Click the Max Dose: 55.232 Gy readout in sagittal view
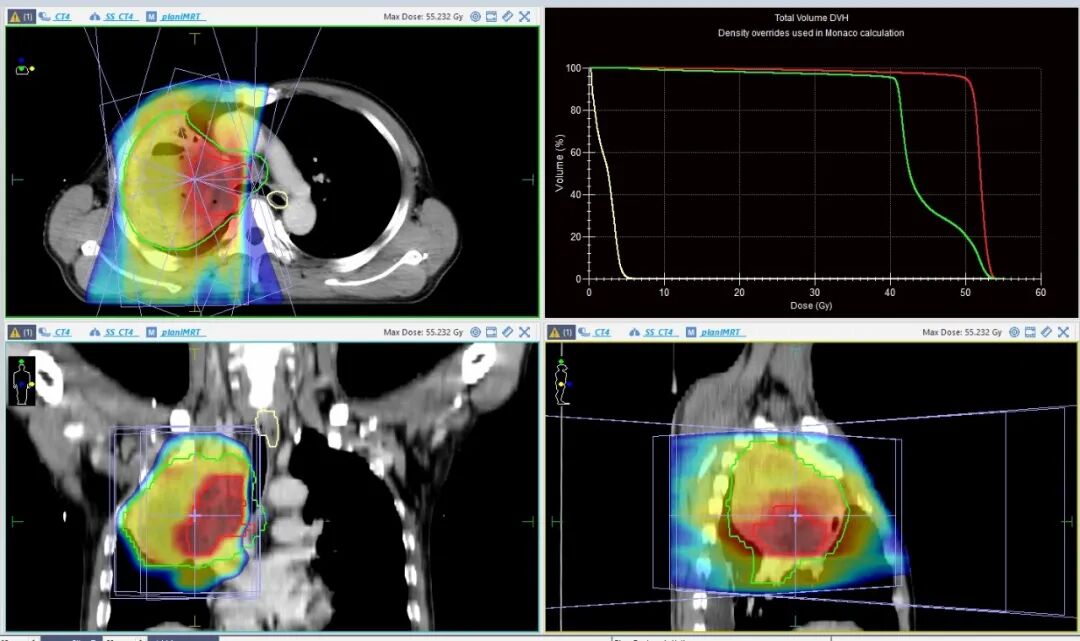This screenshot has height=641, width=1080. click(x=962, y=332)
